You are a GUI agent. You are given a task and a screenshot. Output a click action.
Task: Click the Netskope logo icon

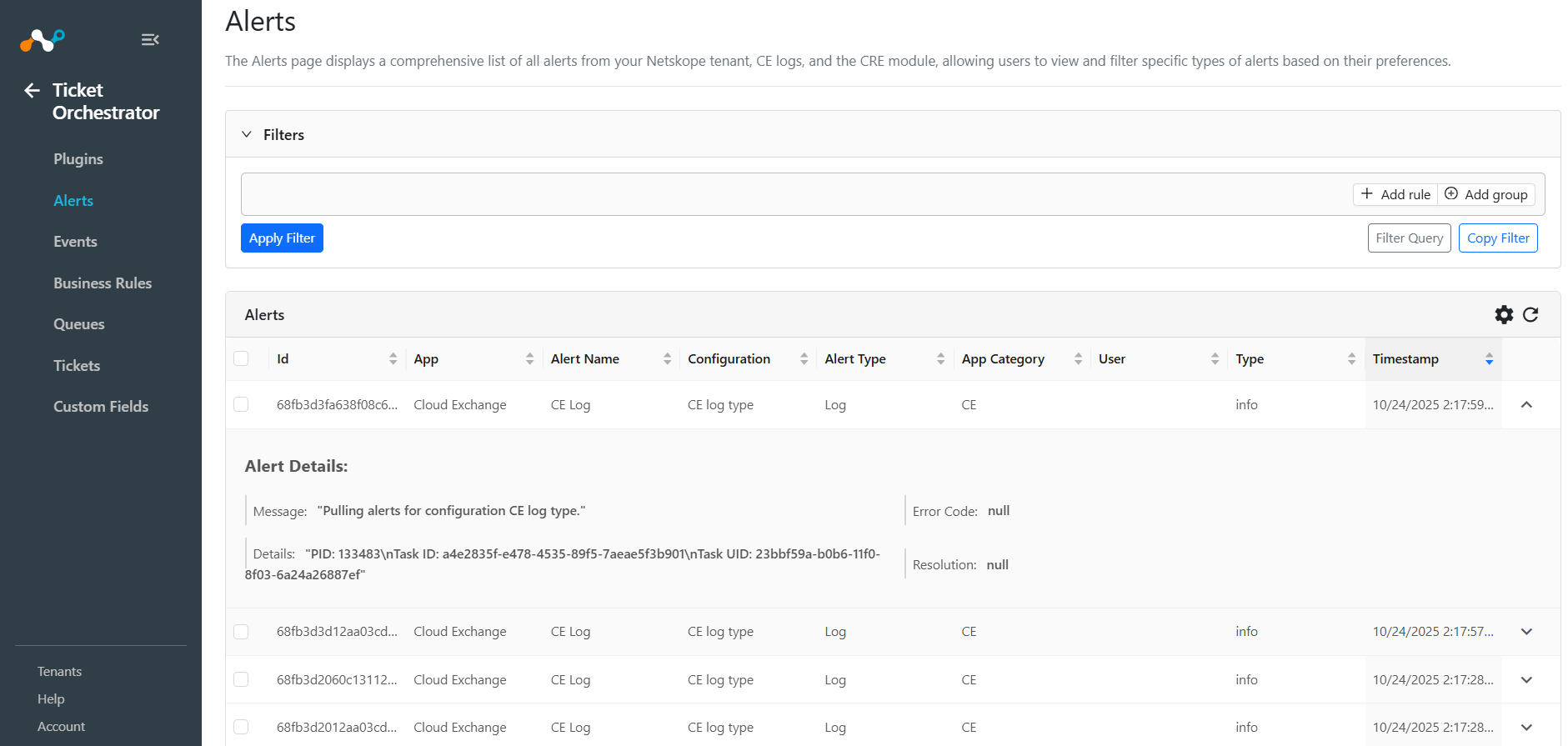(43, 39)
